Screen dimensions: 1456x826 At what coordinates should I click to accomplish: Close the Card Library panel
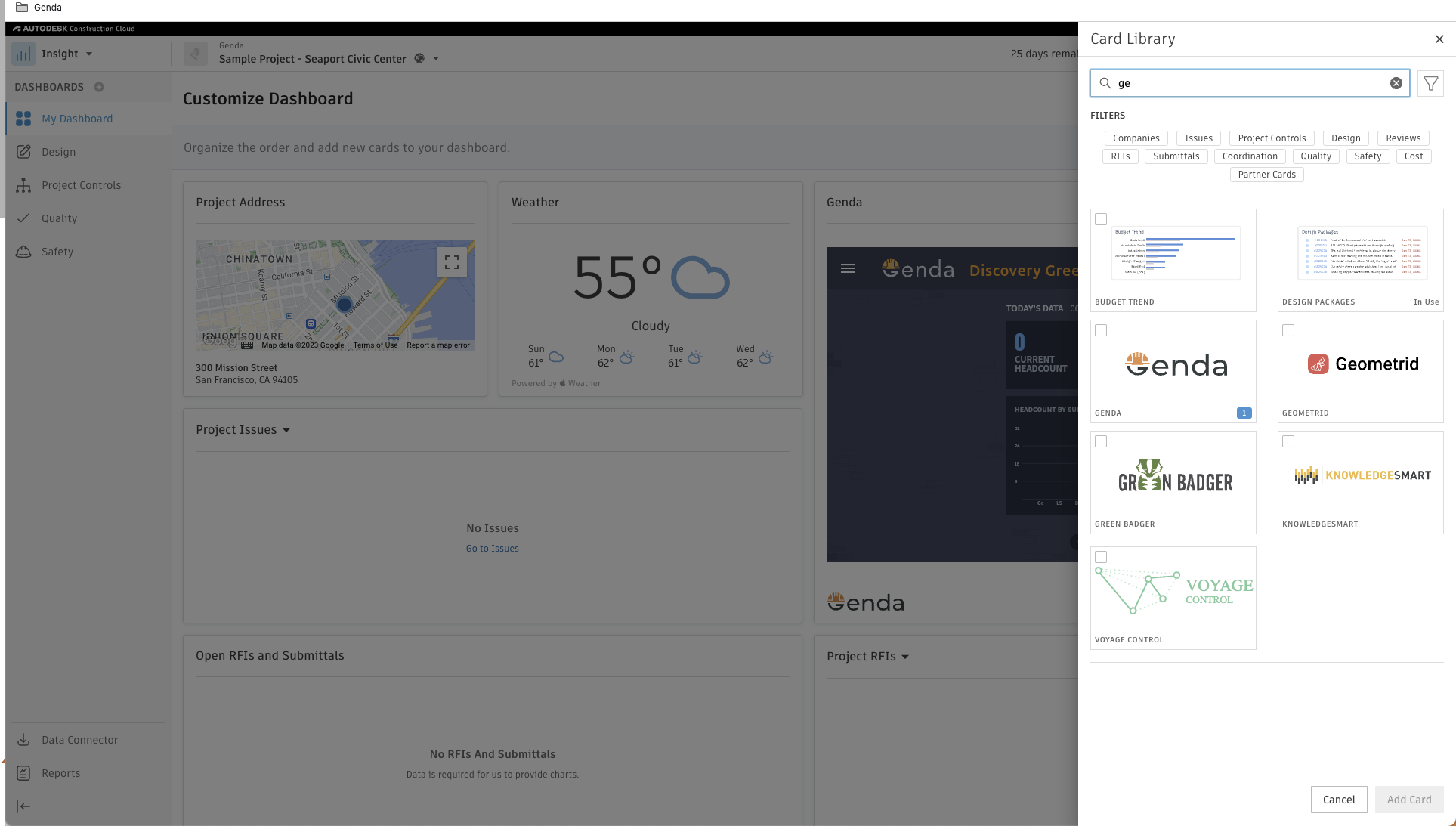(x=1439, y=39)
